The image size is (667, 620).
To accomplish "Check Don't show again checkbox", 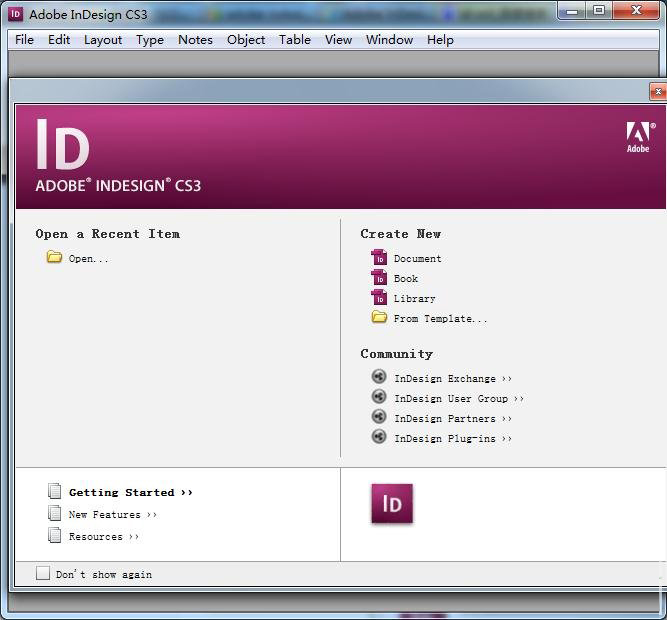I will coord(43,573).
